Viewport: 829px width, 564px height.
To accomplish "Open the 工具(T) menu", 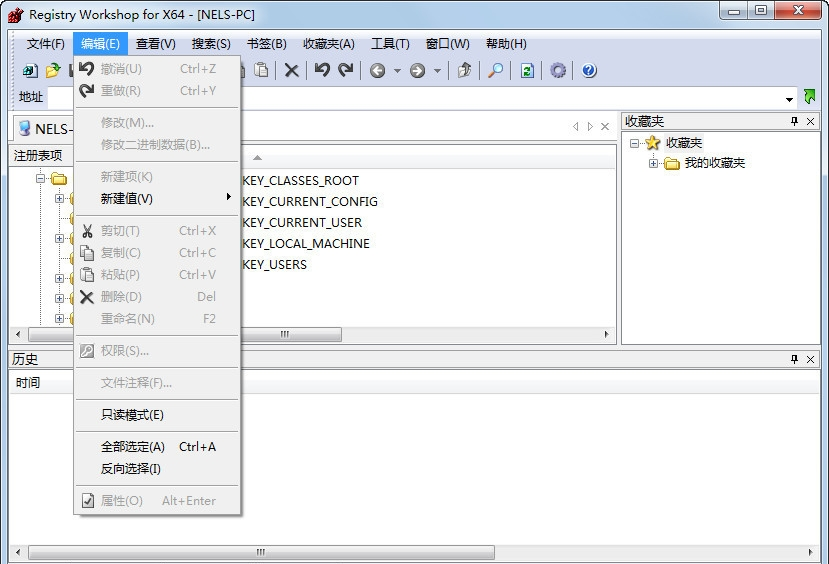I will (390, 44).
